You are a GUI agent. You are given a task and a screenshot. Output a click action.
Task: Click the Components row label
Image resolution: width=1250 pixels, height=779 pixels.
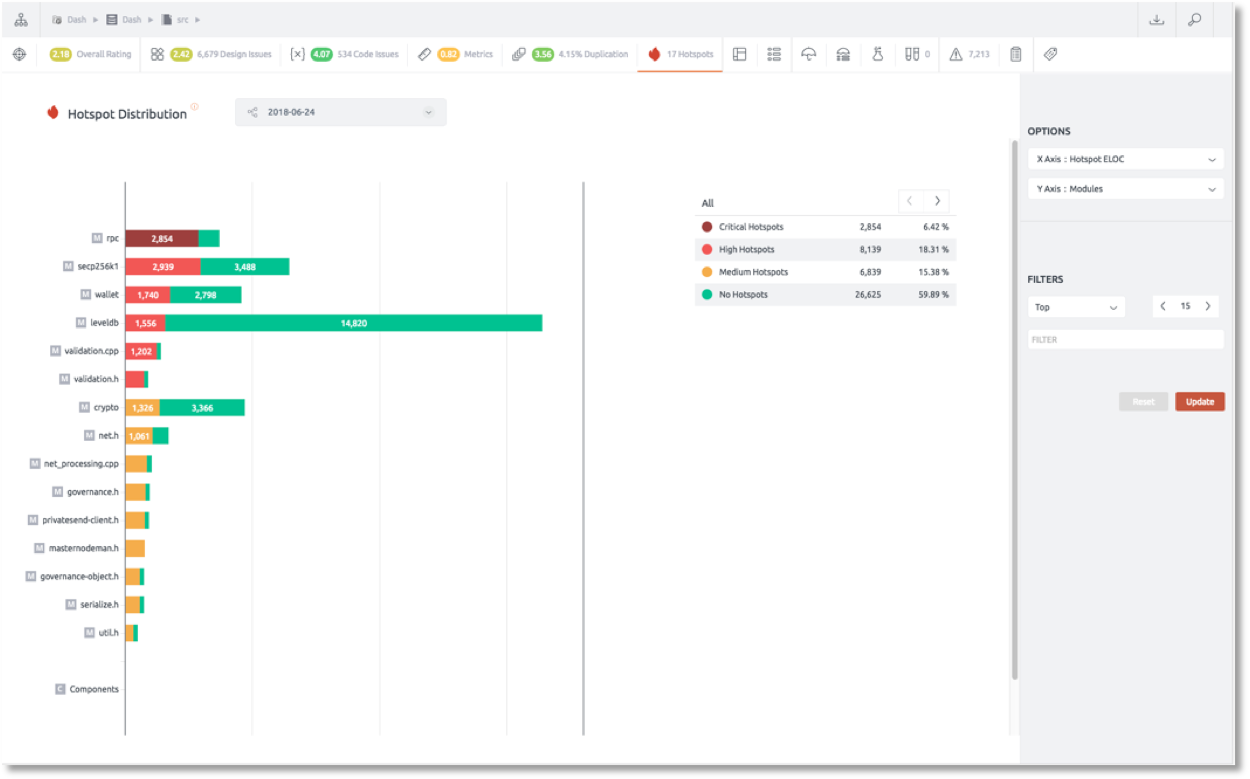pos(94,689)
